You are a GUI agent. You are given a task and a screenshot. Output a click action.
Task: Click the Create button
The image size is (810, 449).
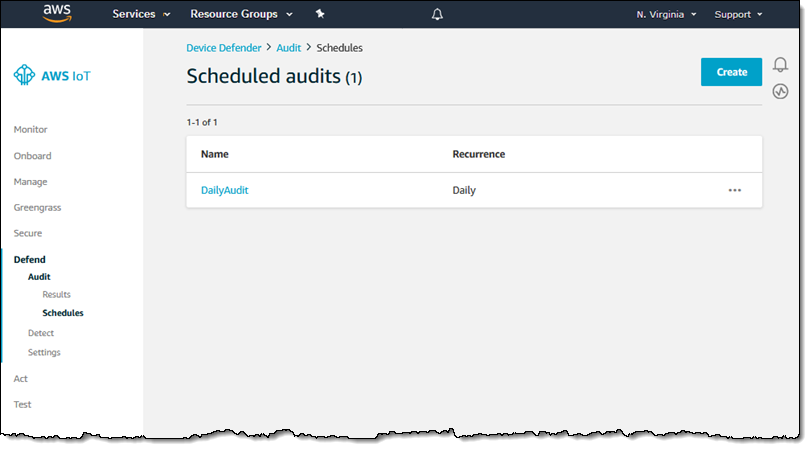pyautogui.click(x=731, y=72)
